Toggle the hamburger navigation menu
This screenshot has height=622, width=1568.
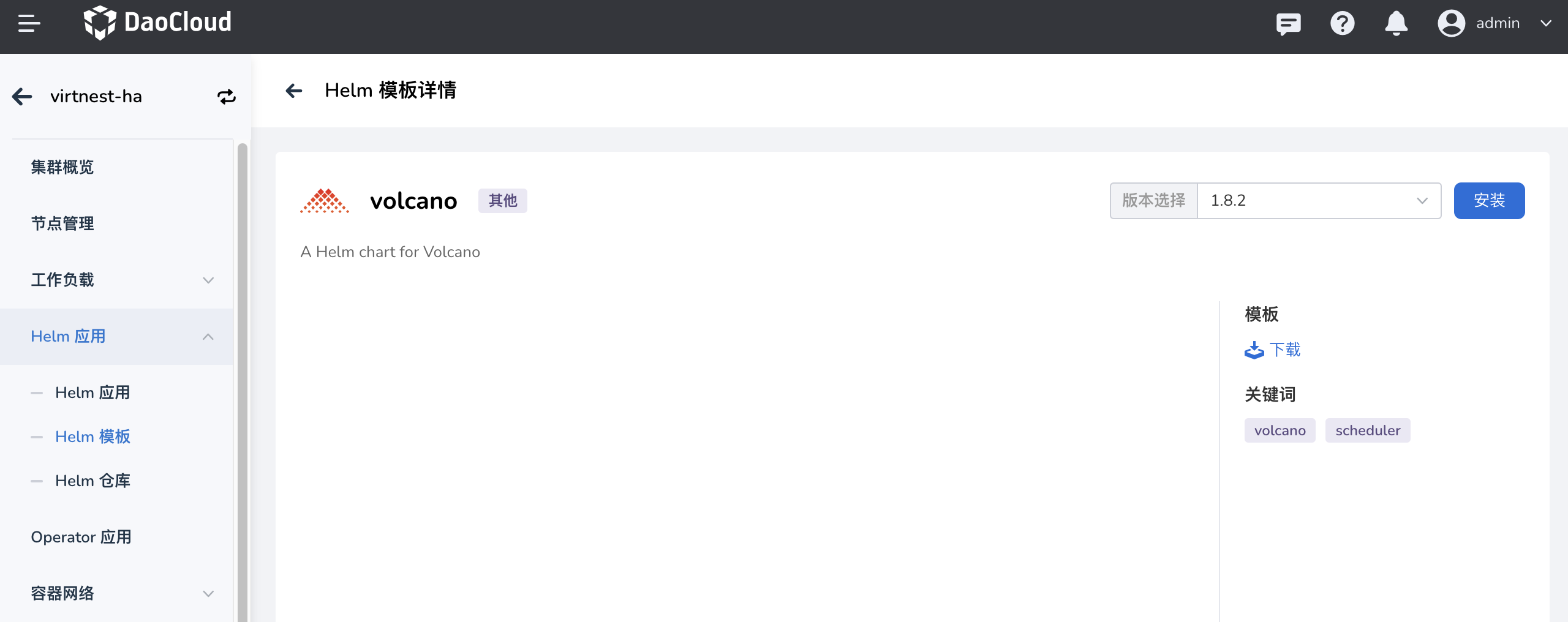29,24
